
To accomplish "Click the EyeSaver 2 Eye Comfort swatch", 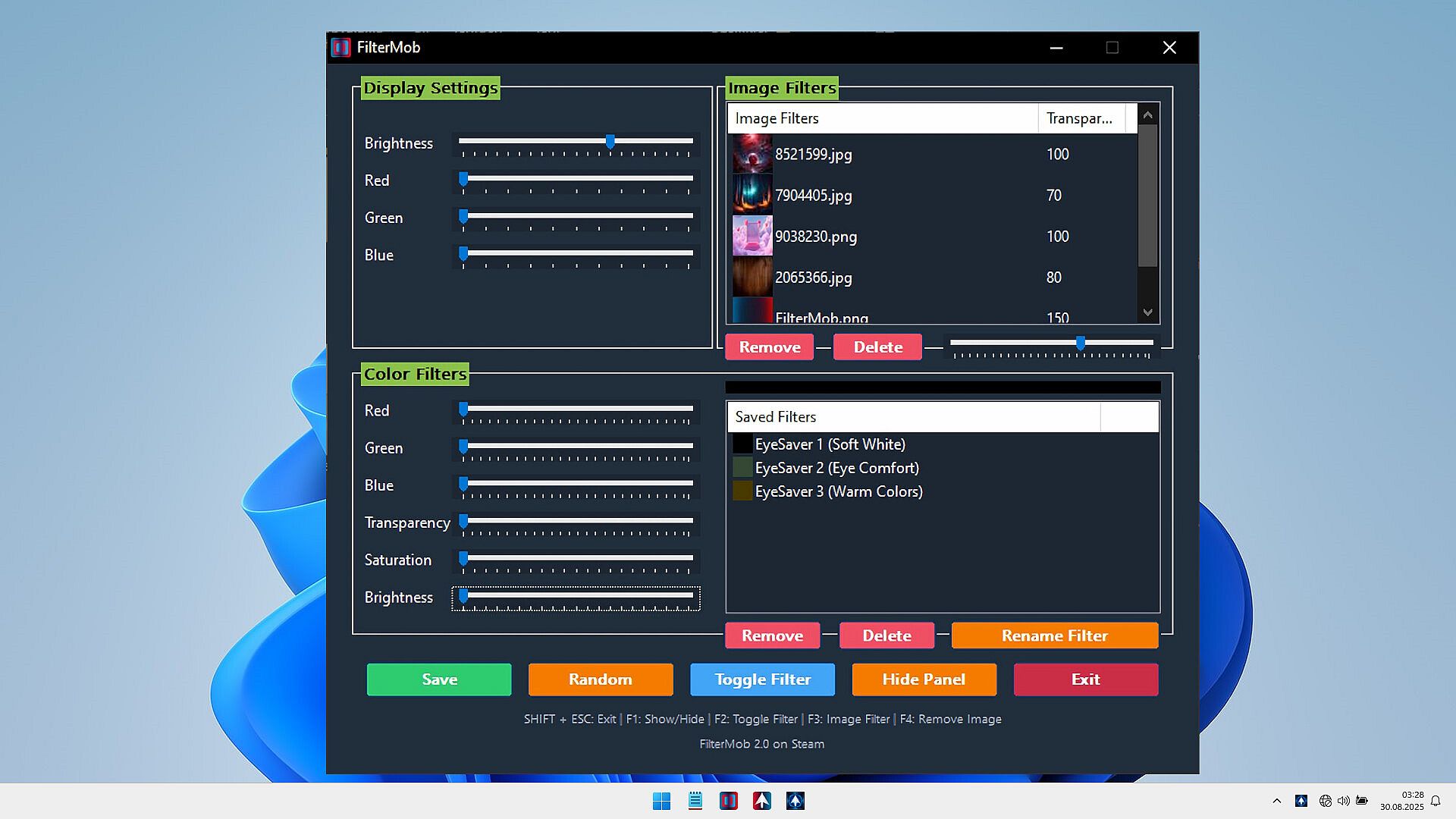I will pos(742,468).
